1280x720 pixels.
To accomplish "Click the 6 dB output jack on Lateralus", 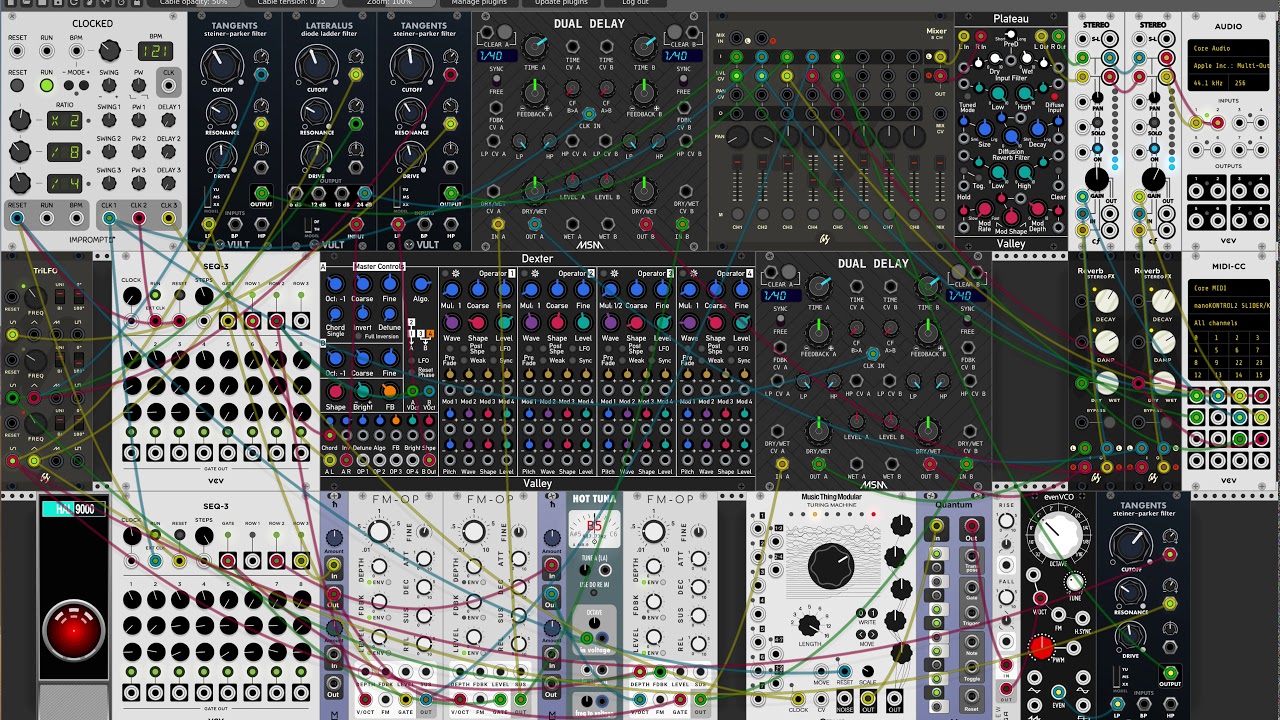I will (x=295, y=194).
